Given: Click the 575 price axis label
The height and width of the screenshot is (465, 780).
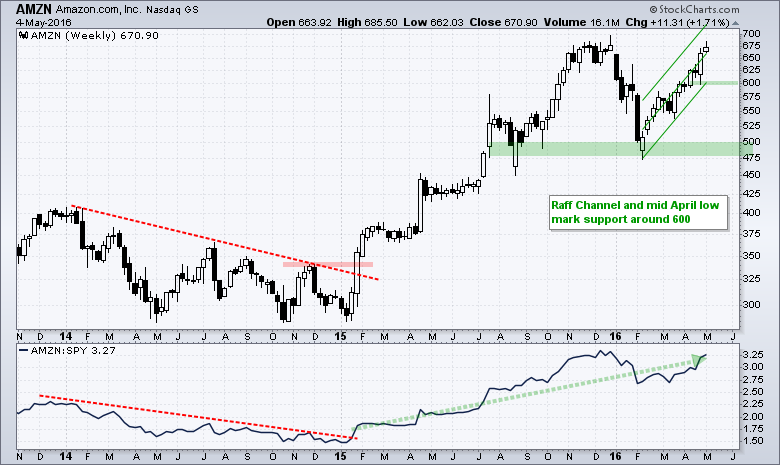Looking at the screenshot, I should point(751,96).
